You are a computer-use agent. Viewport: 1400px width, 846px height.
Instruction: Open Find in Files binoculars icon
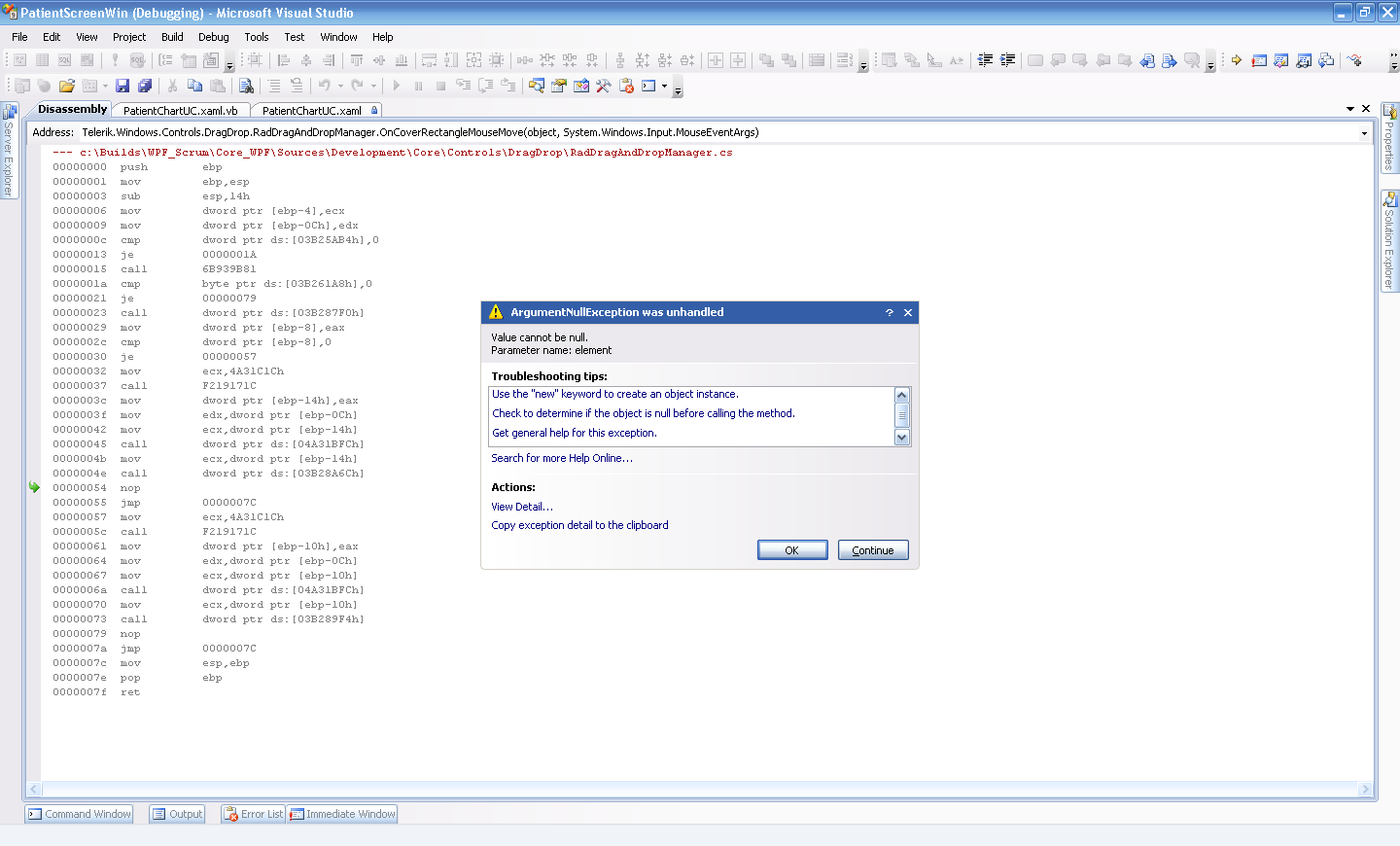tap(246, 86)
